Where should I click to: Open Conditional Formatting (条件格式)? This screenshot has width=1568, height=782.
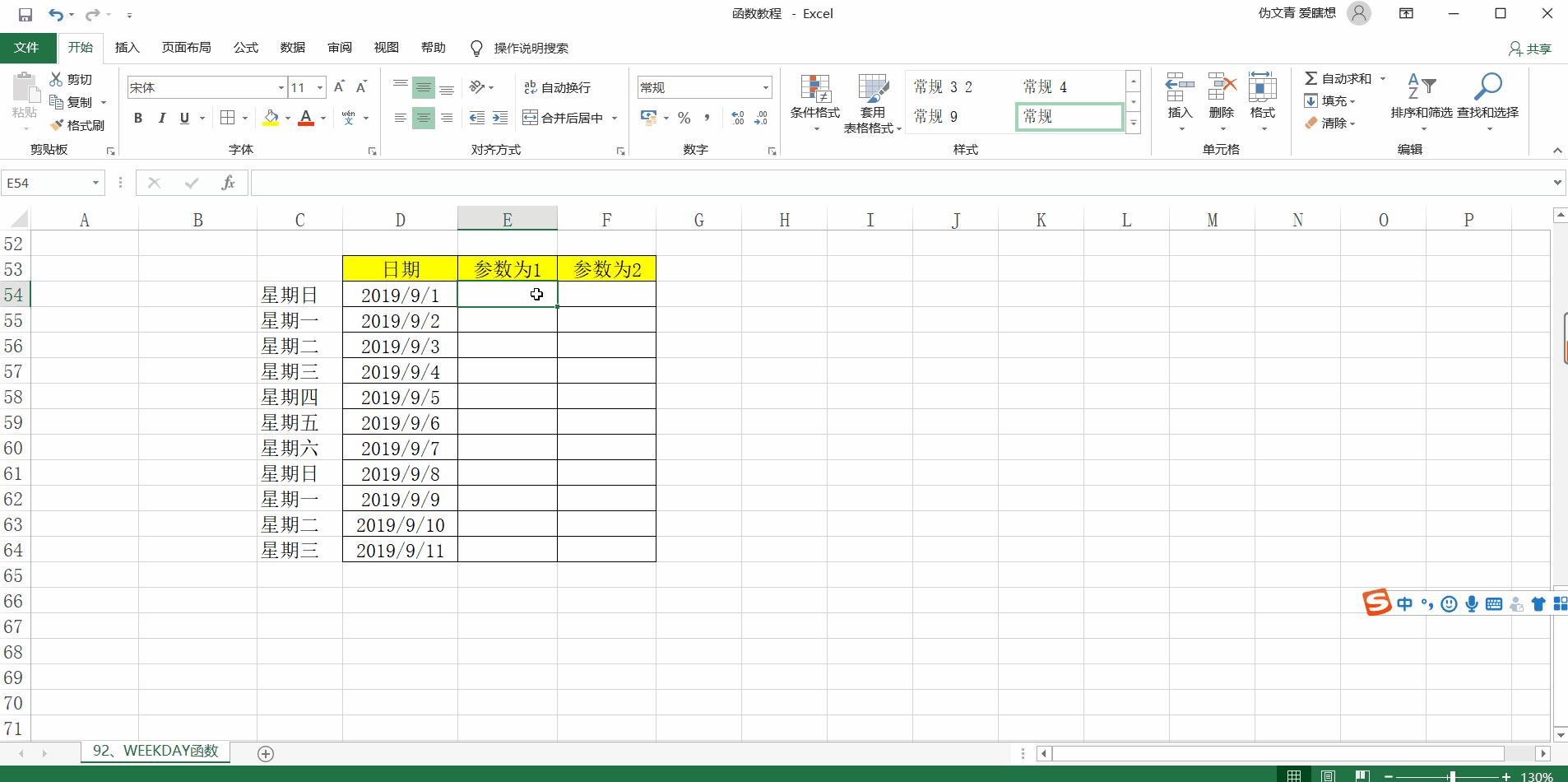point(814,100)
